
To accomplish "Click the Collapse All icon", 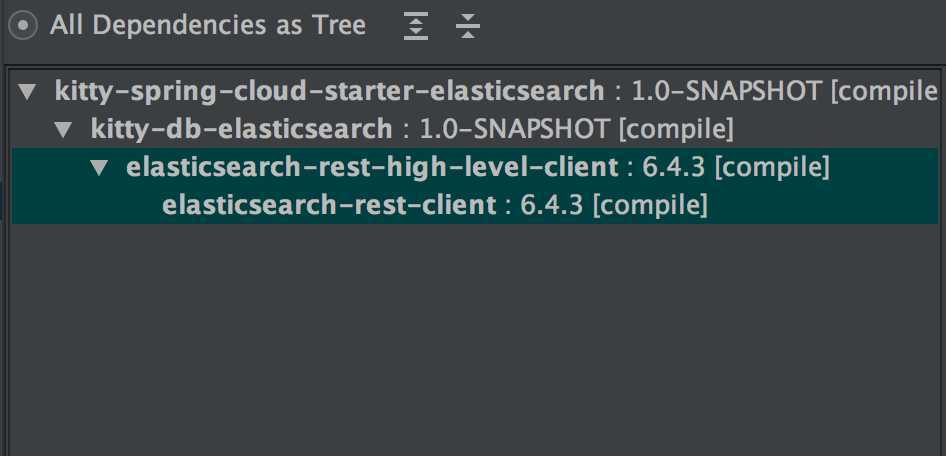I will pyautogui.click(x=468, y=26).
